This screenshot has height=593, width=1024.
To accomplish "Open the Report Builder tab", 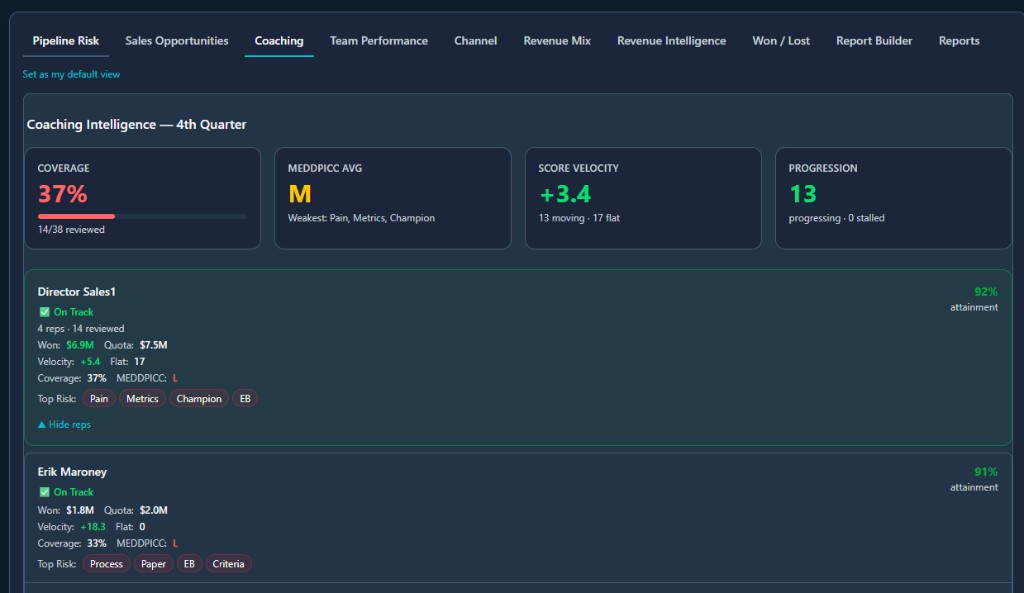I will [x=874, y=40].
